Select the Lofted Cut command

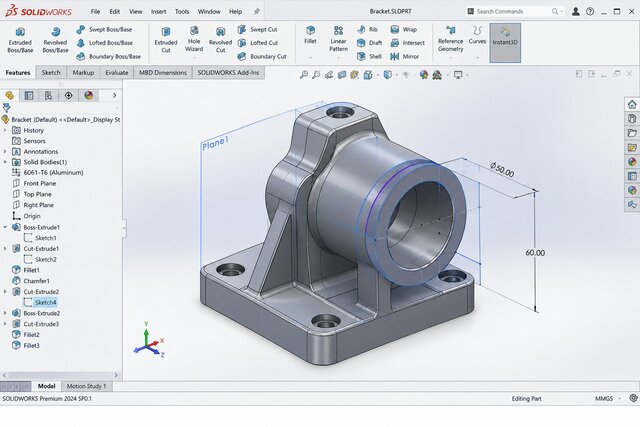(258, 43)
